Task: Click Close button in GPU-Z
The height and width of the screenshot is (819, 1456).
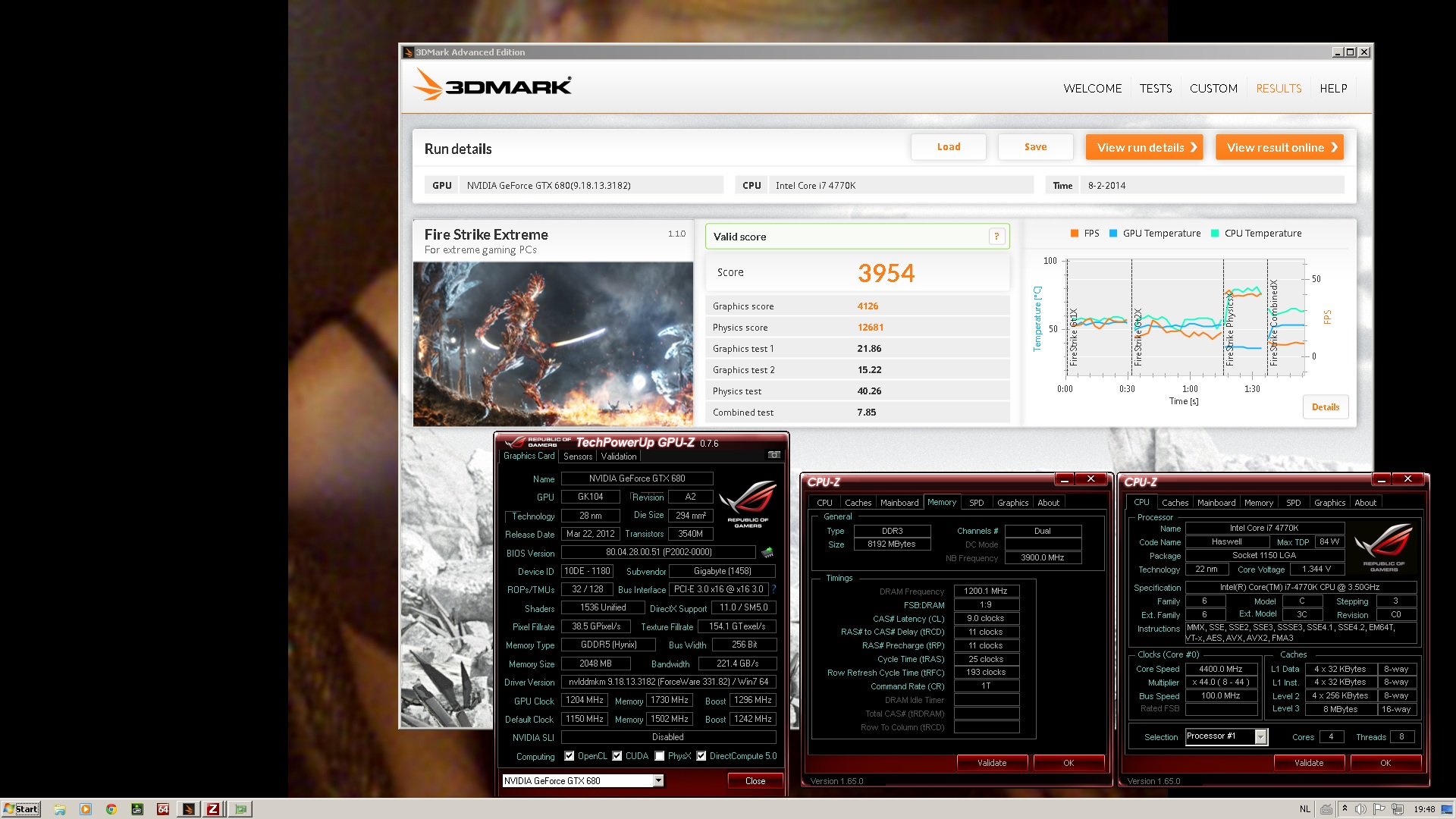Action: [x=755, y=780]
